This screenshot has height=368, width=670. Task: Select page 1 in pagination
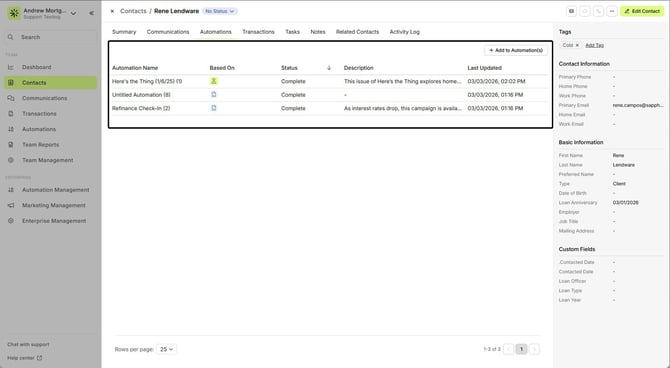(x=521, y=349)
